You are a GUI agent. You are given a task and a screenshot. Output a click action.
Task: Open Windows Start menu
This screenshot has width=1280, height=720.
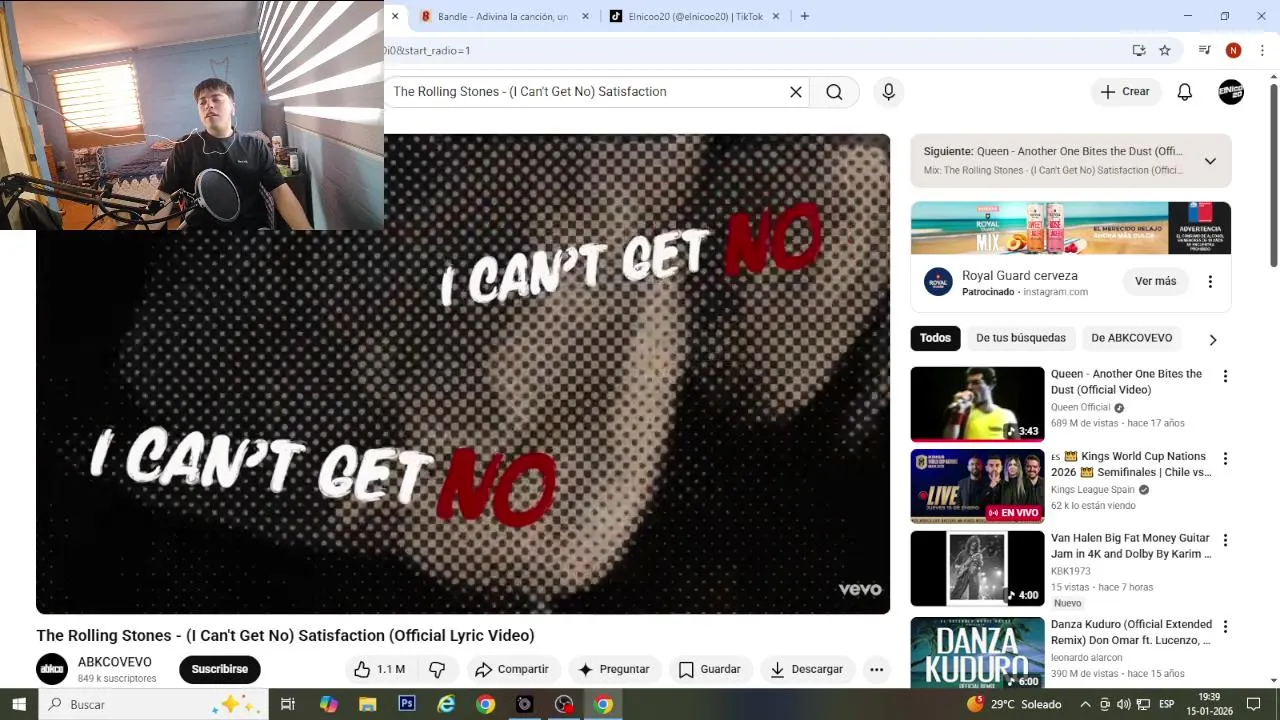[x=18, y=704]
